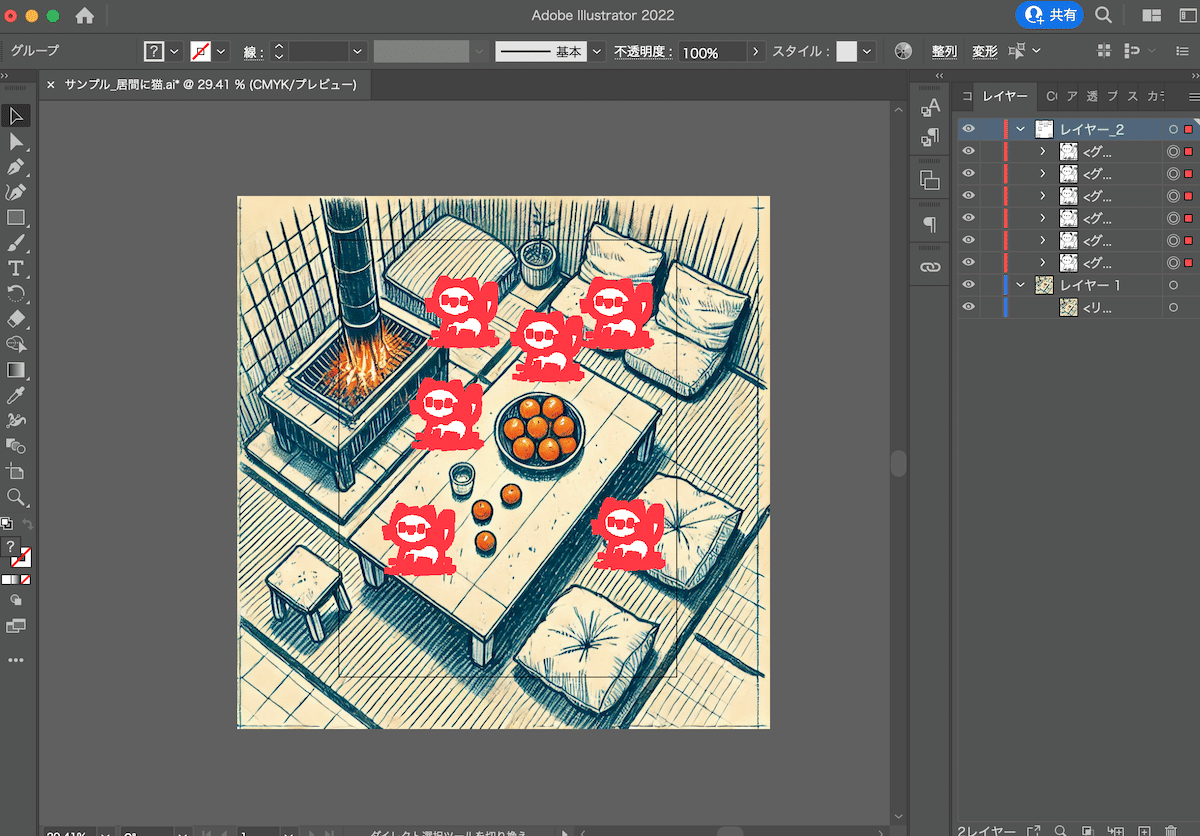Toggle visibility of the linked image sublayer
This screenshot has height=836, width=1200.
(967, 307)
